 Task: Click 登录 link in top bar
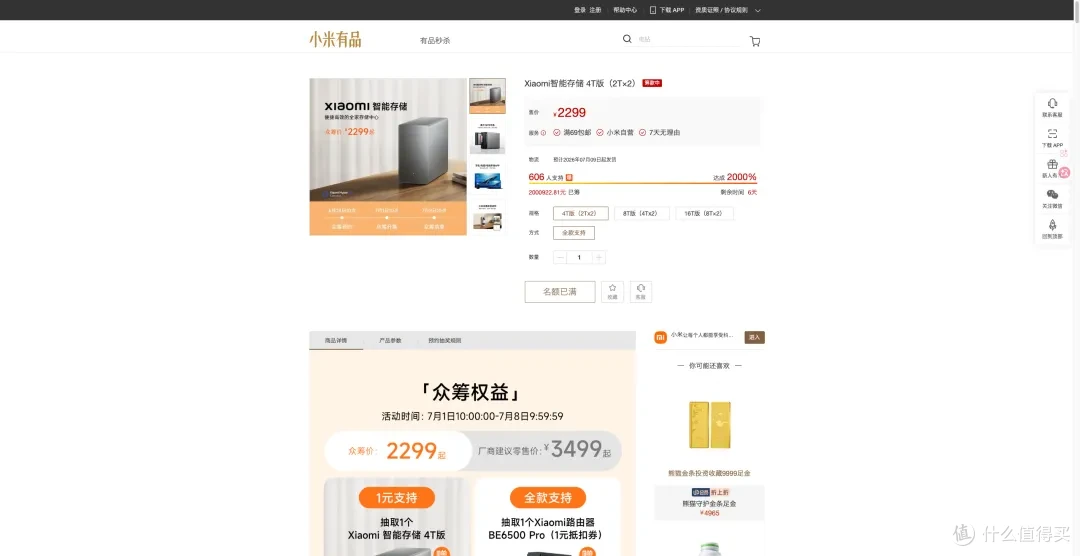pos(579,10)
